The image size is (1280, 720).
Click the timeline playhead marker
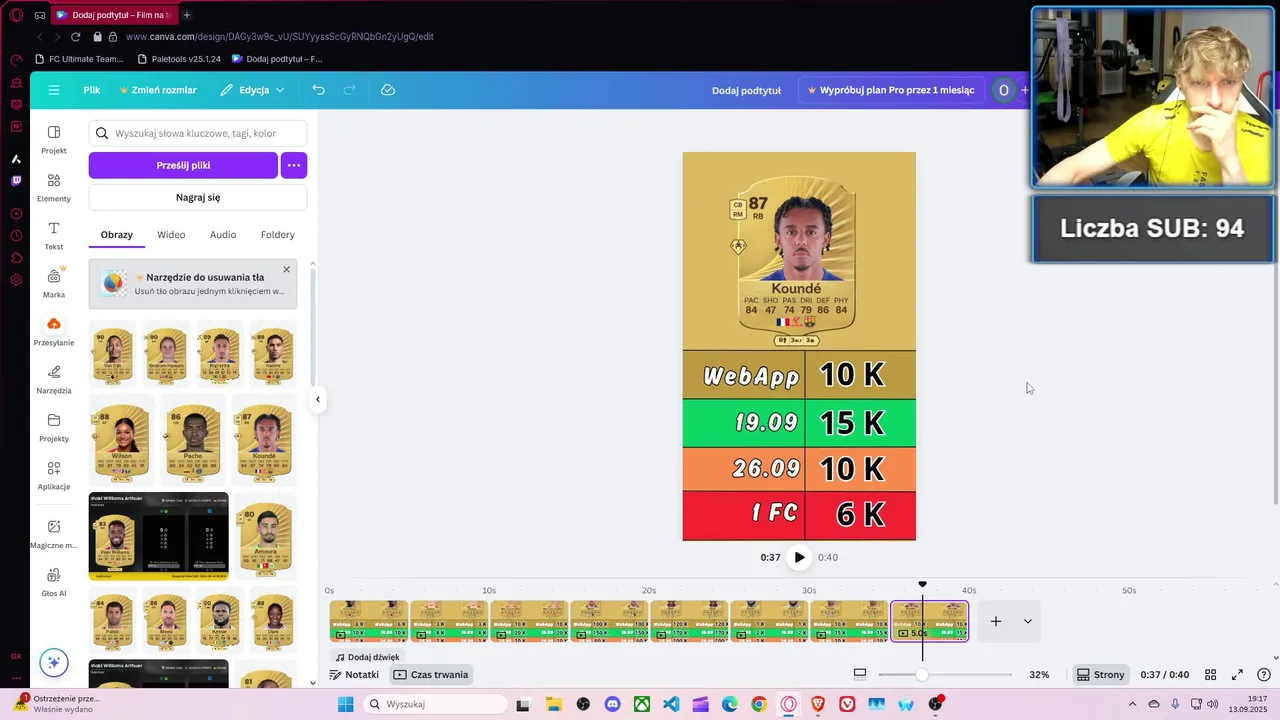(x=922, y=584)
